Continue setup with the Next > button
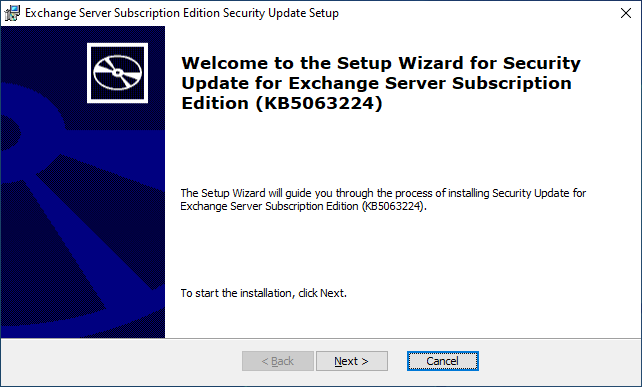The image size is (642, 387). 352,361
